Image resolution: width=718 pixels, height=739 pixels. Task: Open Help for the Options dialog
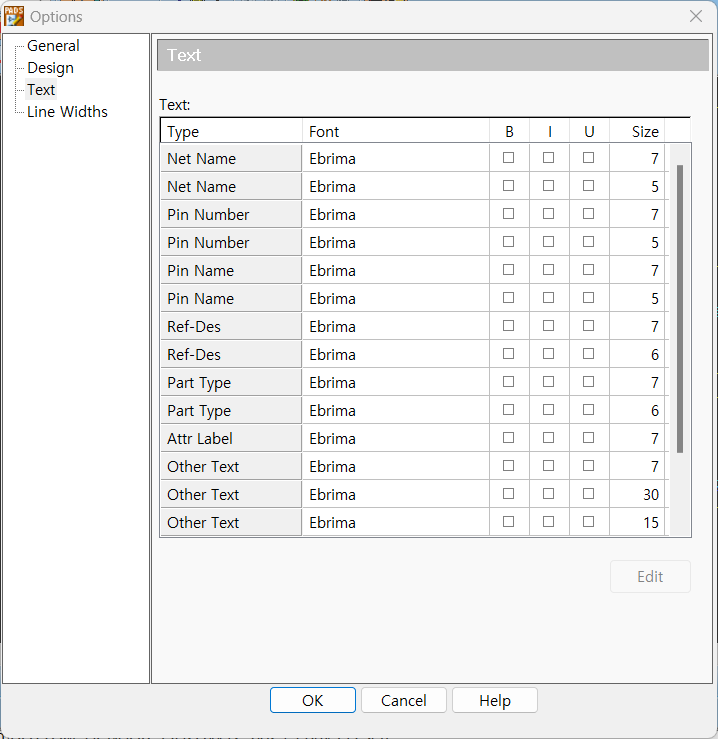[495, 700]
